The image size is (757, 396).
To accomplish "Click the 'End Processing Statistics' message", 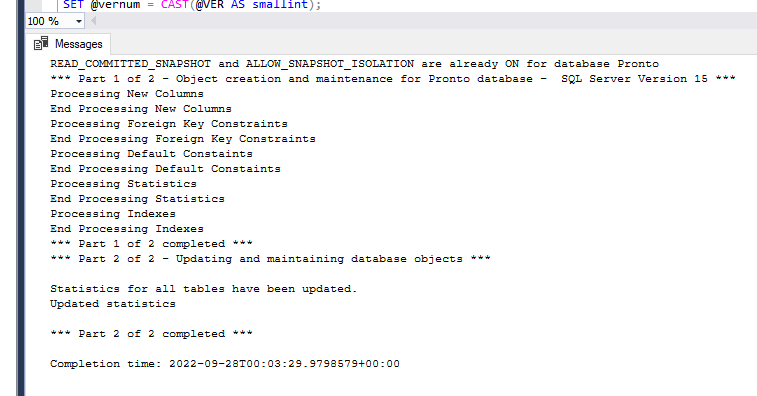I will point(138,199).
